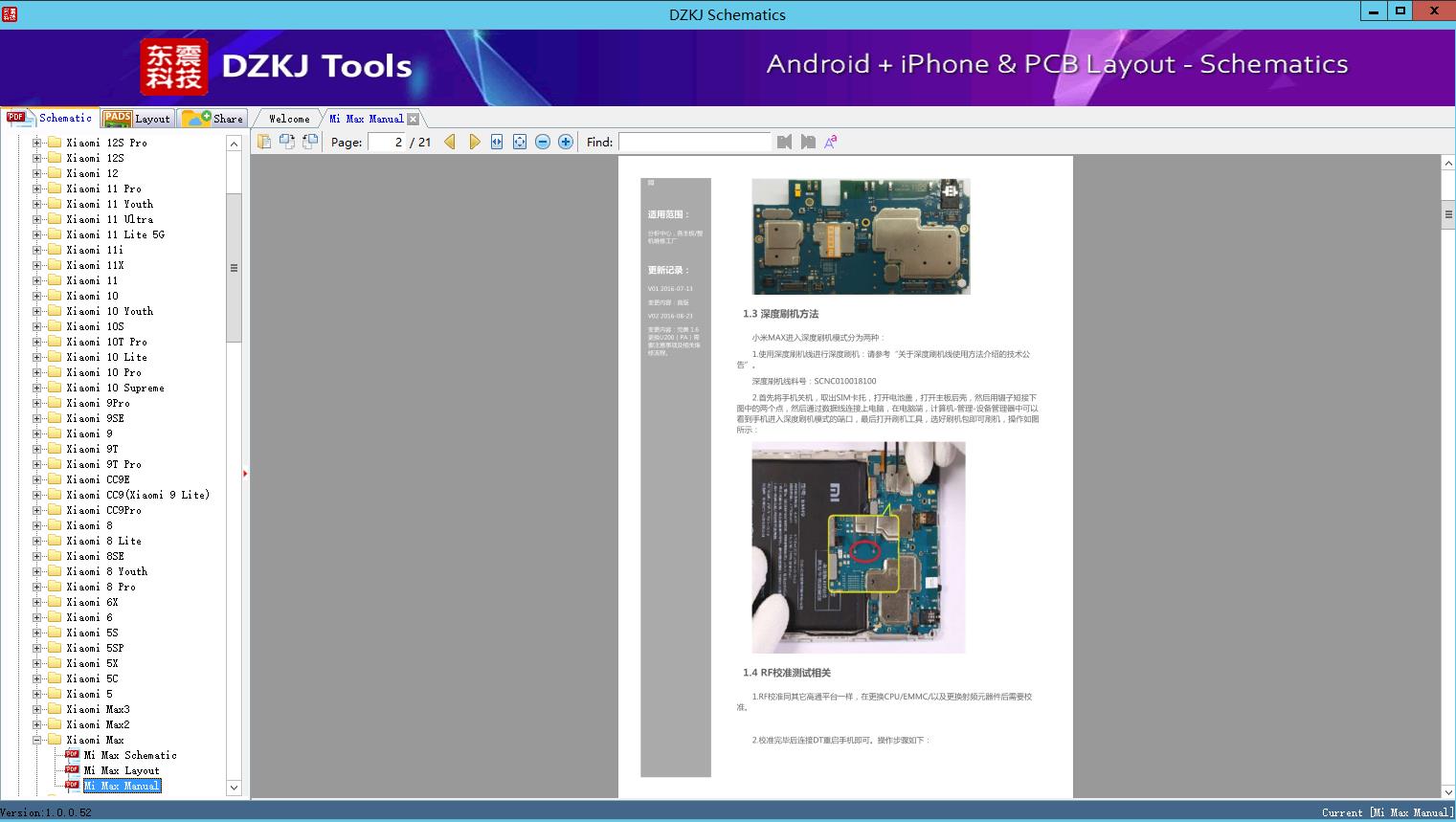Expand the Xiaomi 11 Ultra folder
The height and width of the screenshot is (822, 1456).
(x=36, y=219)
